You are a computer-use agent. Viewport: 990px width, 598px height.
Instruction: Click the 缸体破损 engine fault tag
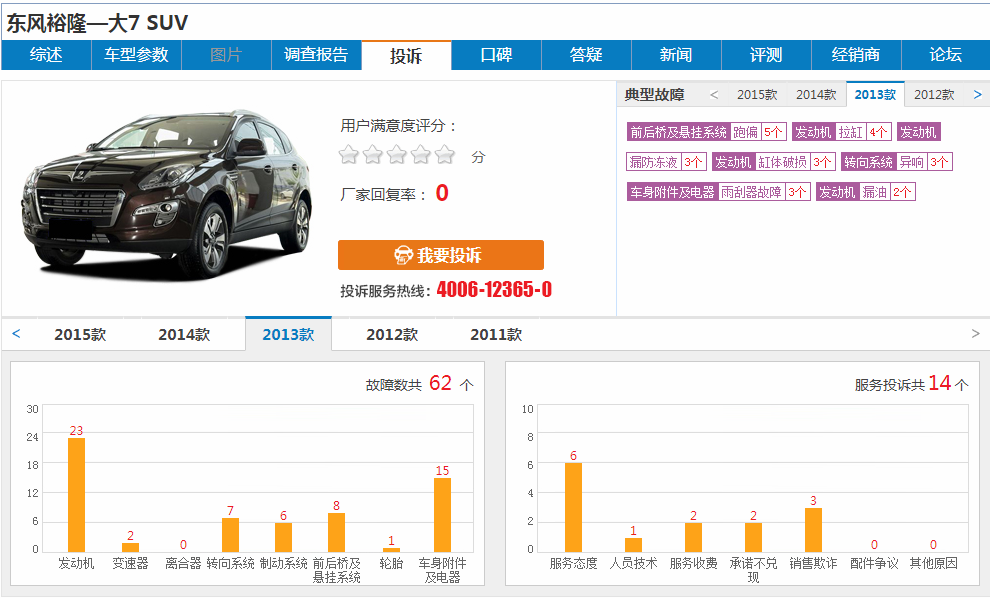[x=782, y=162]
